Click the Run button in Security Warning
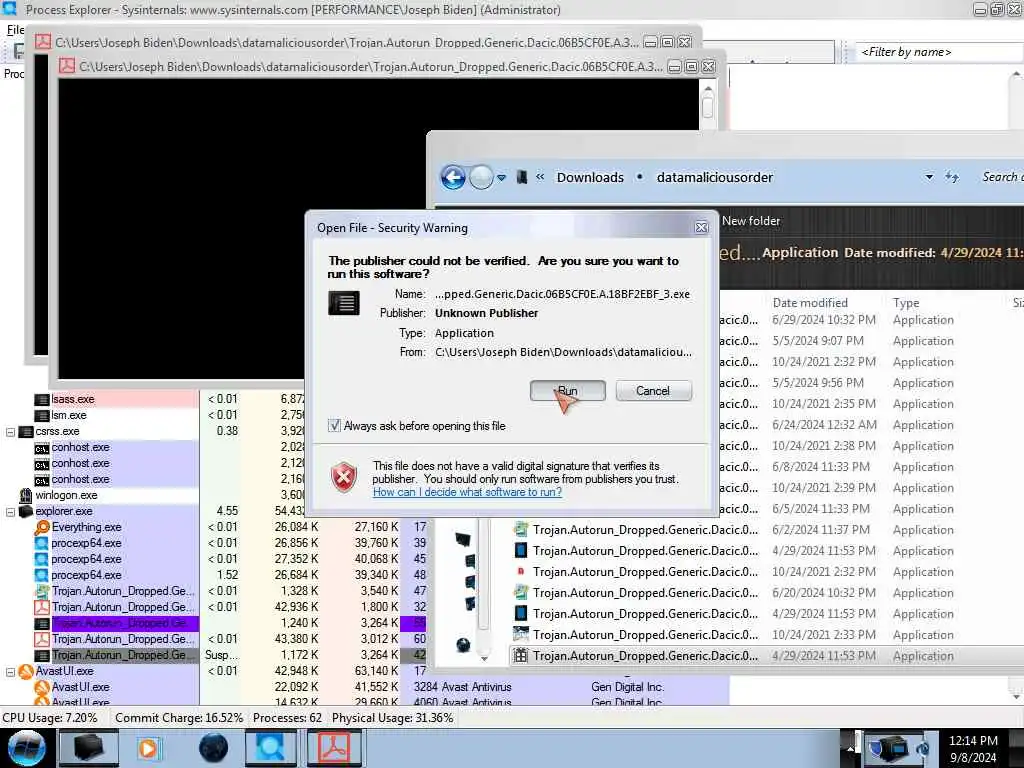The width and height of the screenshot is (1024, 768). 567,391
